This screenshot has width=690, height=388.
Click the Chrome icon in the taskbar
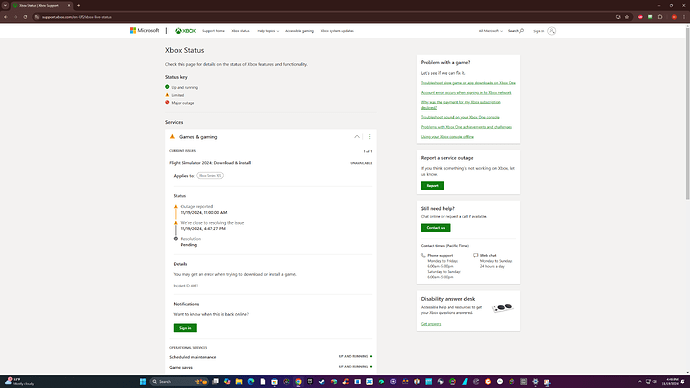pos(298,381)
